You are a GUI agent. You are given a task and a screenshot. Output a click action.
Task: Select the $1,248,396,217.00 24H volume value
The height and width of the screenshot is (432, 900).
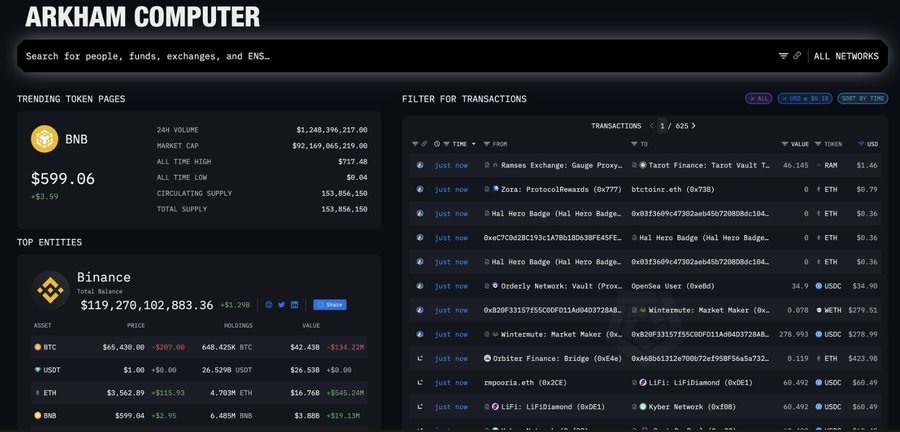[x=332, y=130]
